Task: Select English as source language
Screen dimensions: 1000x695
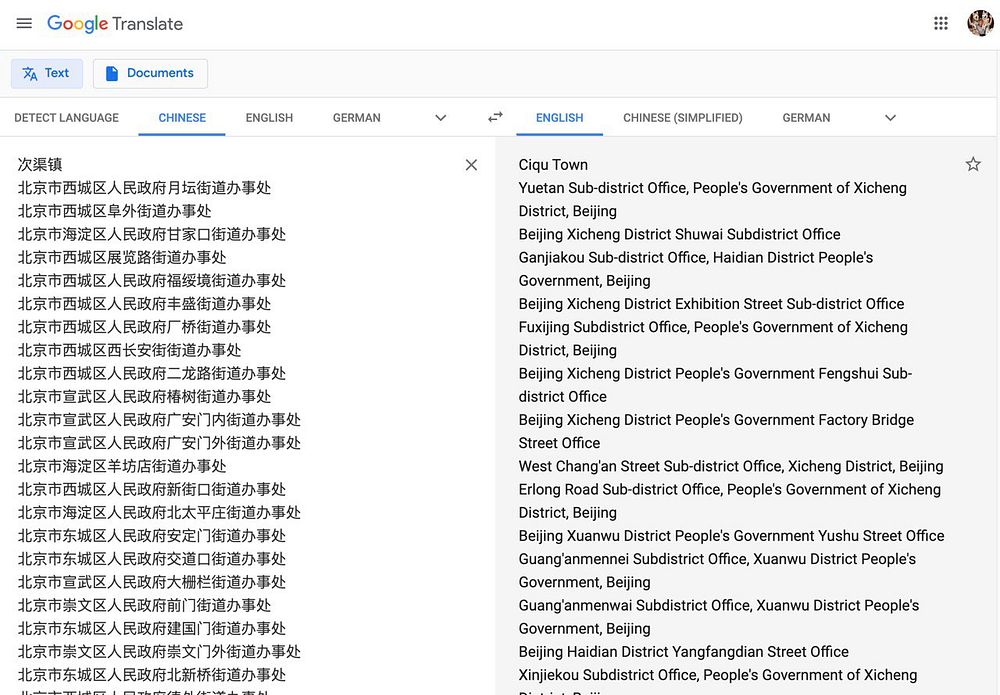Action: click(x=269, y=118)
